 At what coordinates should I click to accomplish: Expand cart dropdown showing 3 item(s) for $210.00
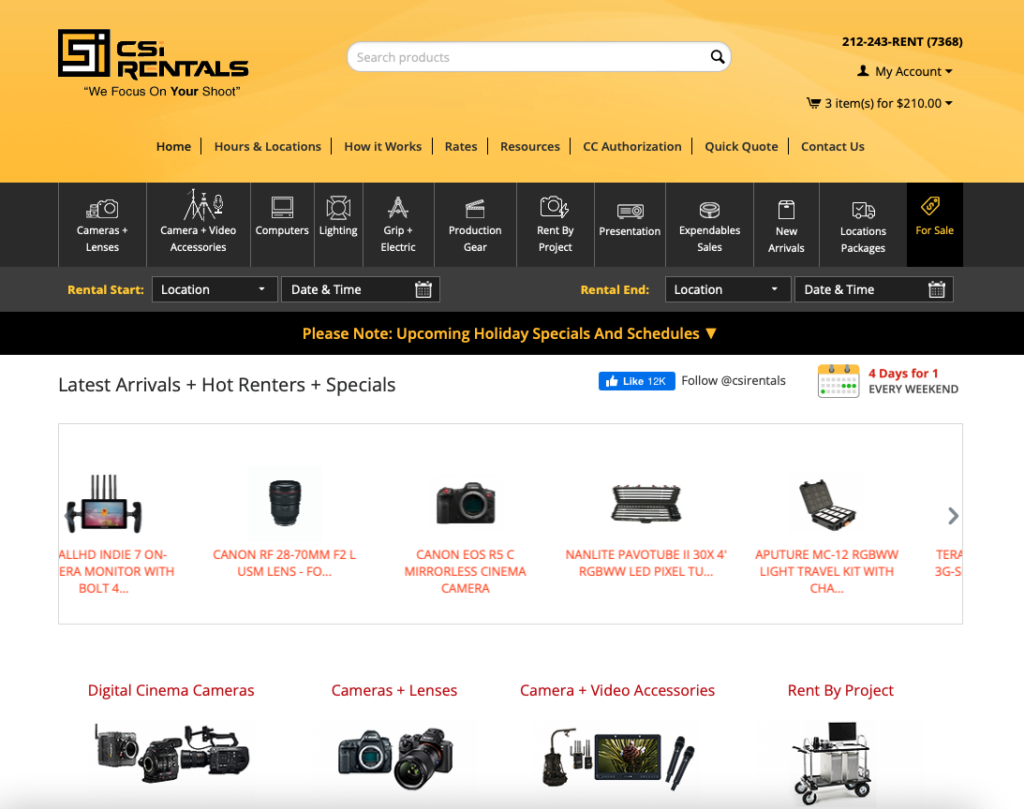pyautogui.click(x=880, y=103)
